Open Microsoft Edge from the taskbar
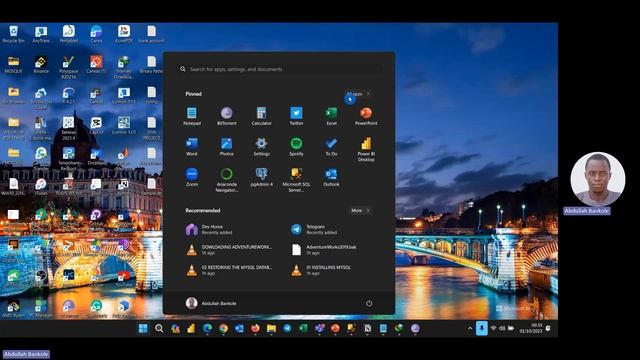 207,328
